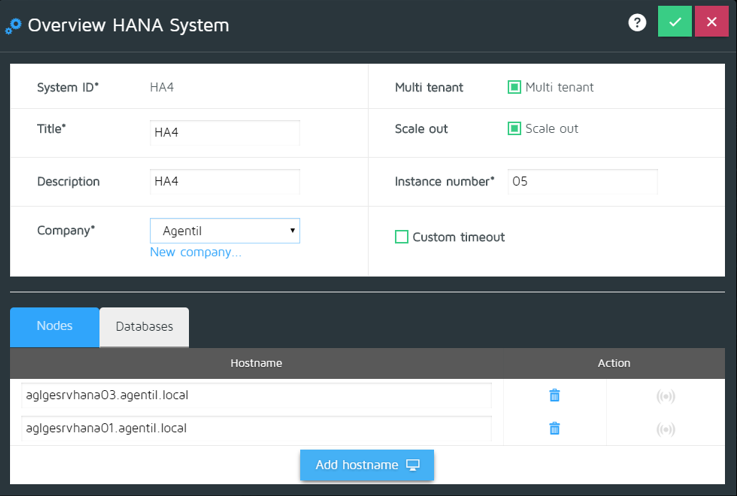Click the aglgesrvhana03.agentil.local hostname field
The width and height of the screenshot is (737, 496).
point(256,395)
